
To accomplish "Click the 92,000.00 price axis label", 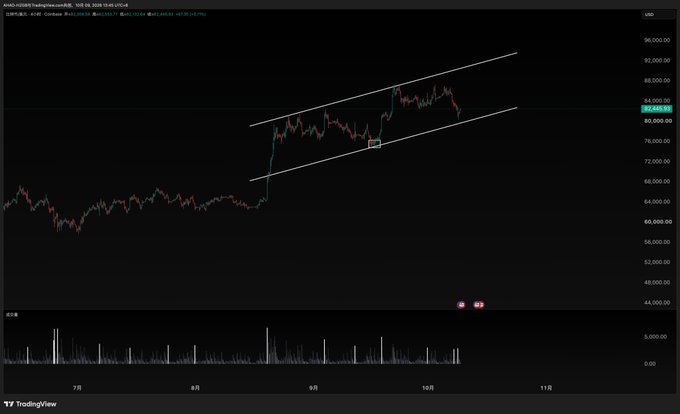I will coord(657,61).
